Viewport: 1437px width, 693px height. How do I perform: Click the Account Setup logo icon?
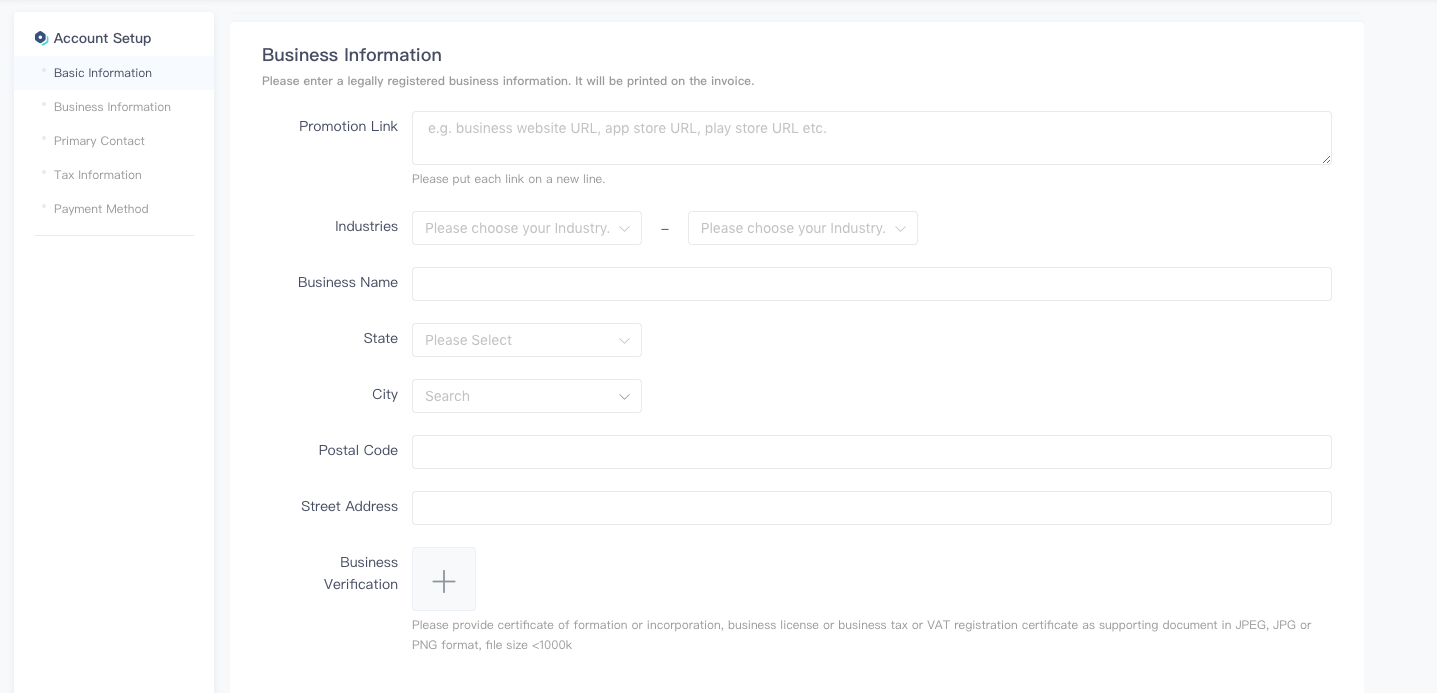click(x=41, y=38)
